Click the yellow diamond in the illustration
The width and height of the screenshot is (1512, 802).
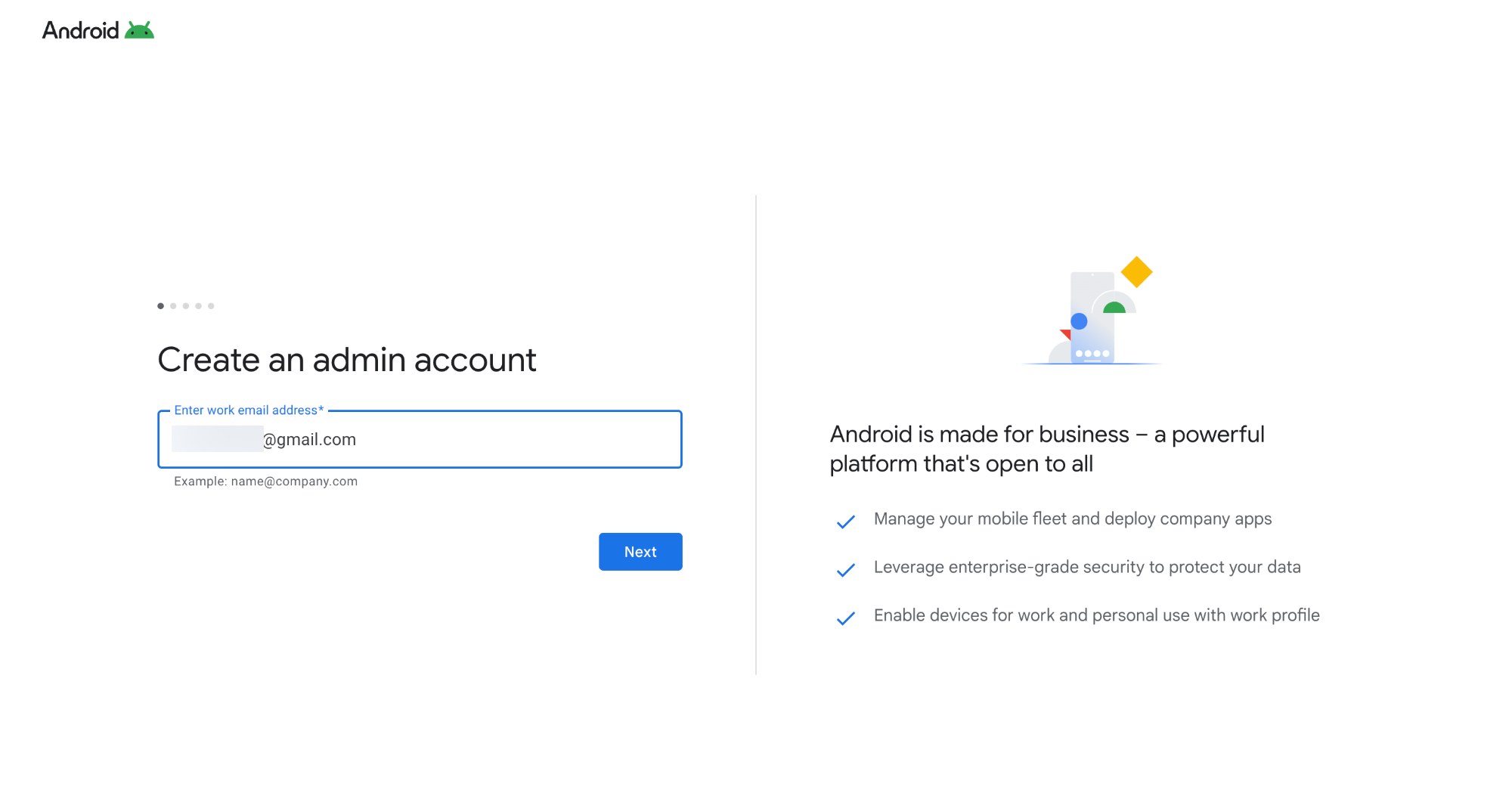pyautogui.click(x=1136, y=272)
